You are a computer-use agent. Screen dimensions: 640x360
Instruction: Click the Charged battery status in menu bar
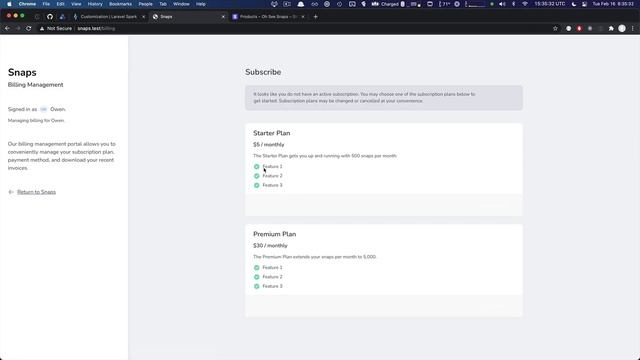click(390, 4)
